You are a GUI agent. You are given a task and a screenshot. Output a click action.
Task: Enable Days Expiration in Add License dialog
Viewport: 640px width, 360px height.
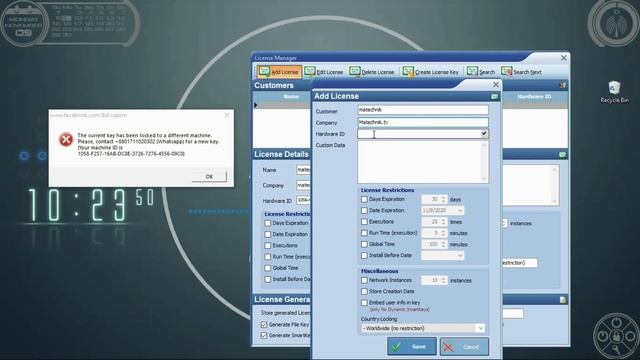pos(364,200)
